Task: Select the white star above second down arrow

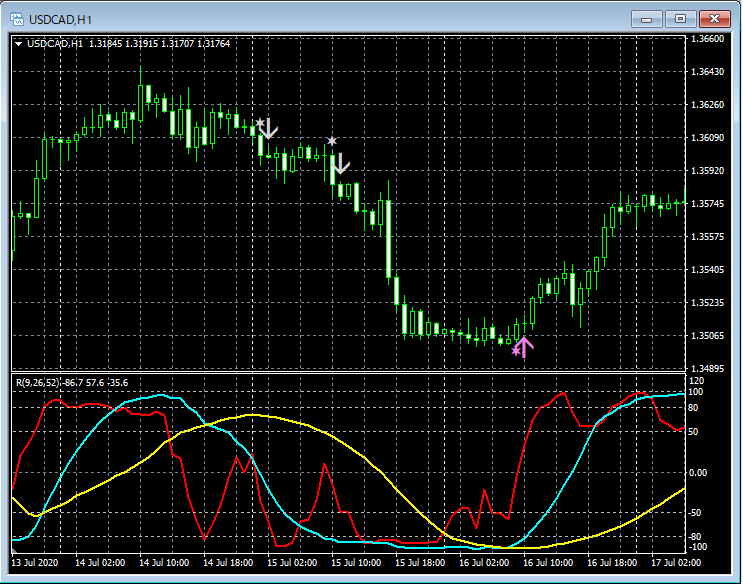Action: (x=332, y=142)
